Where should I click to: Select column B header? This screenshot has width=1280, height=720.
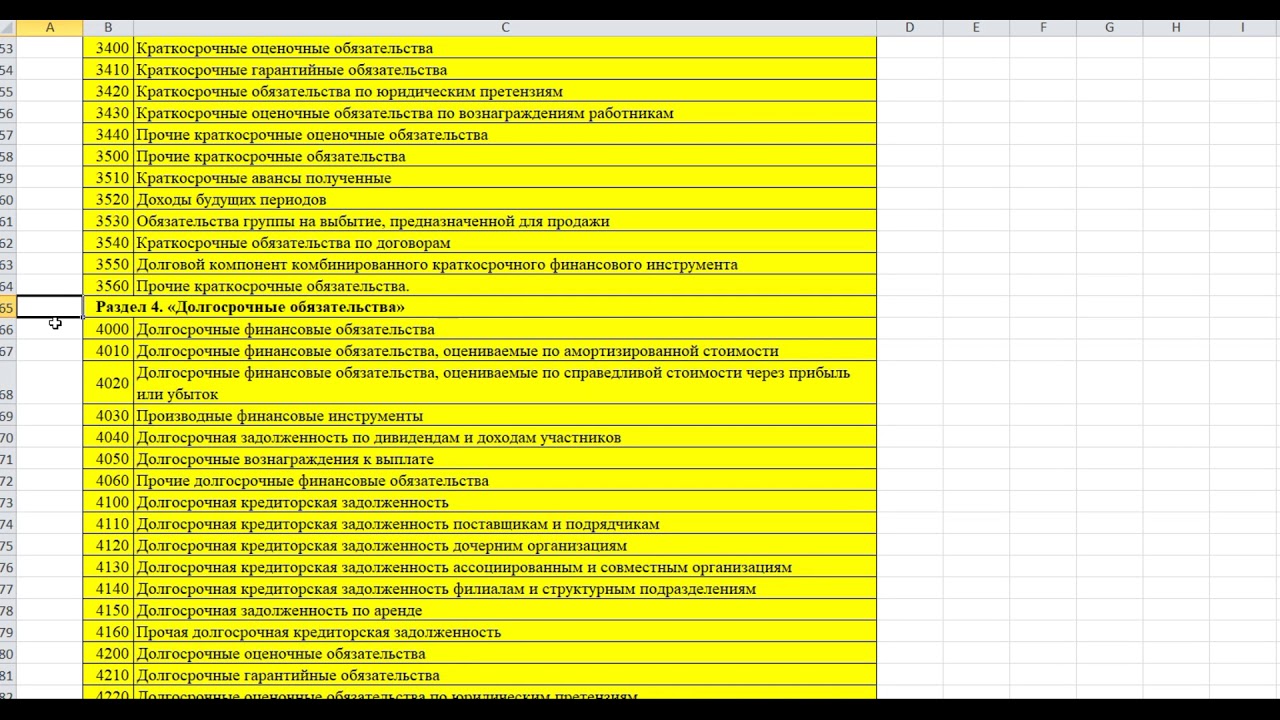point(108,27)
